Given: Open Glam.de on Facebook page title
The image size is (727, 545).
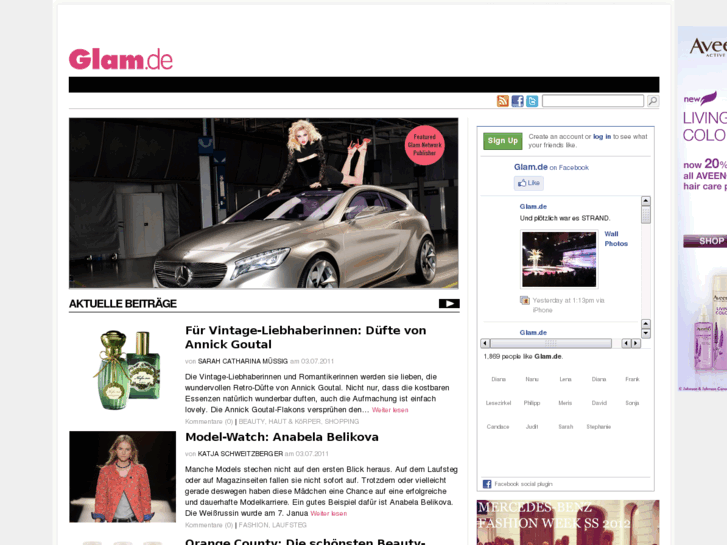Looking at the screenshot, I should pos(531,167).
